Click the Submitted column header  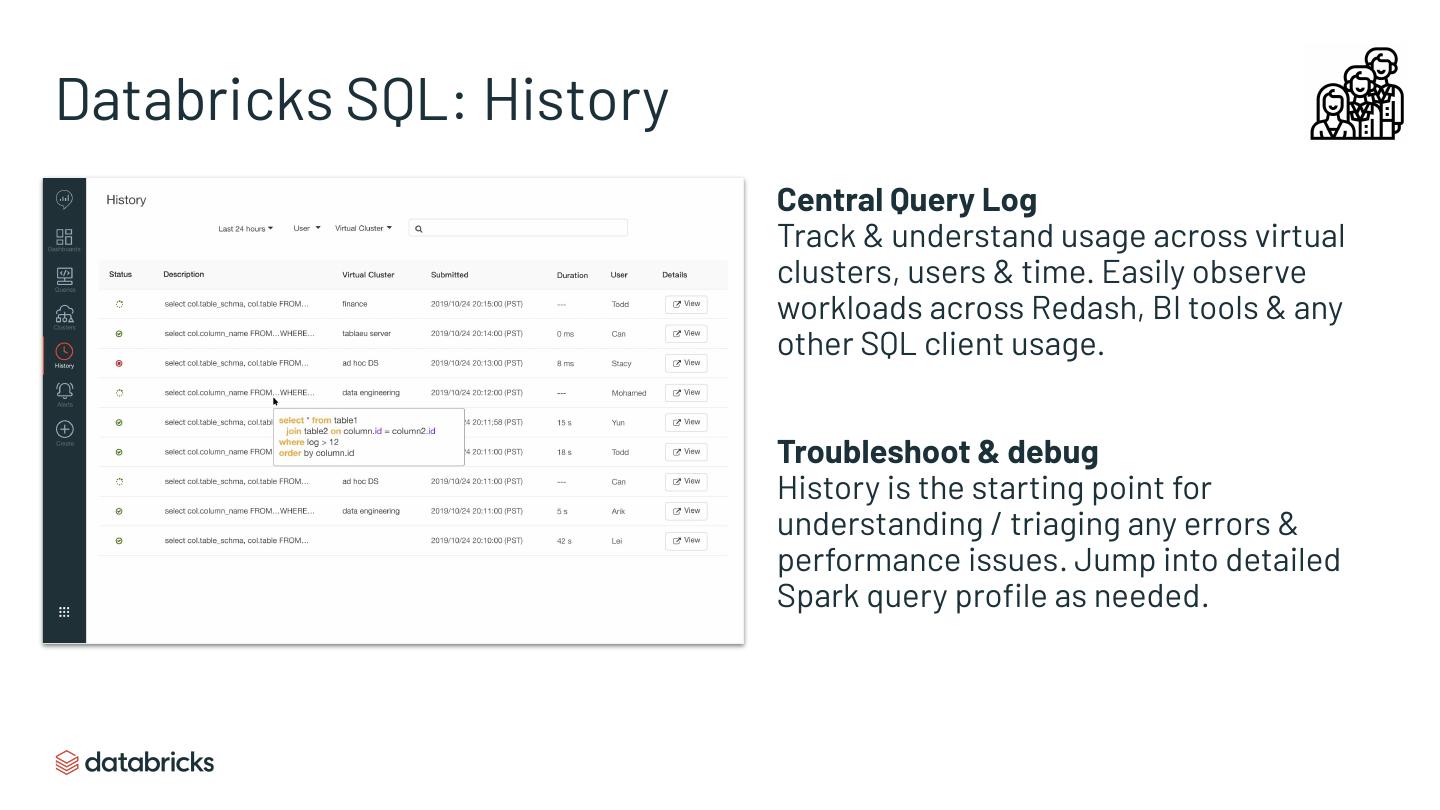(x=449, y=275)
